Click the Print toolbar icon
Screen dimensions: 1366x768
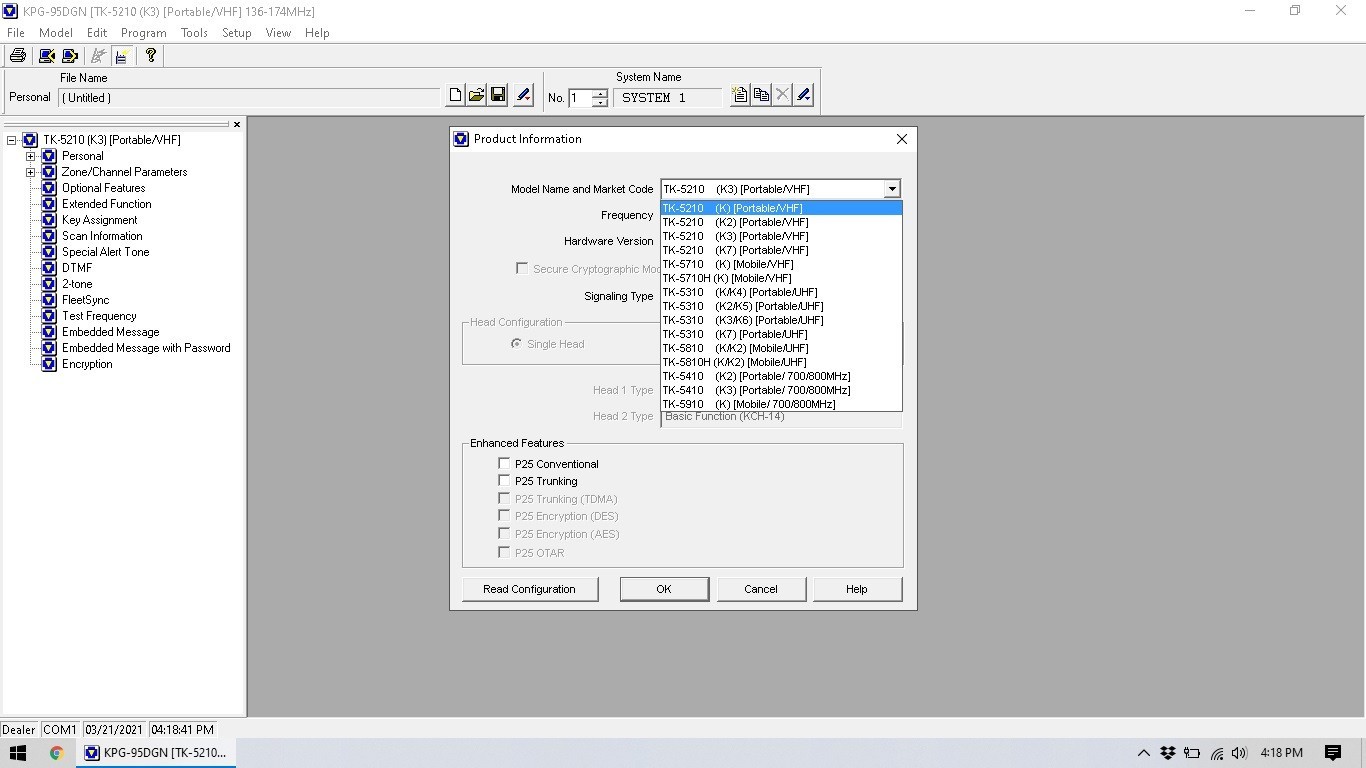[x=17, y=56]
